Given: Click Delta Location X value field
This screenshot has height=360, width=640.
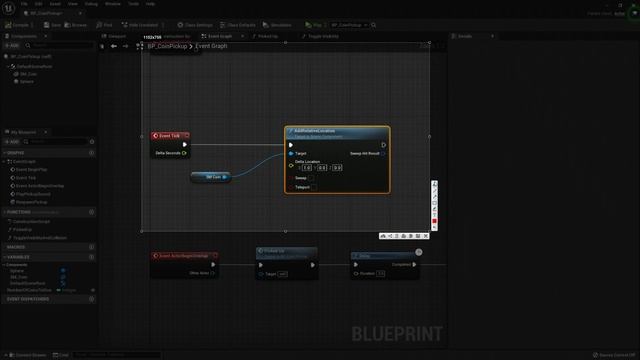Looking at the screenshot, I should point(307,168).
